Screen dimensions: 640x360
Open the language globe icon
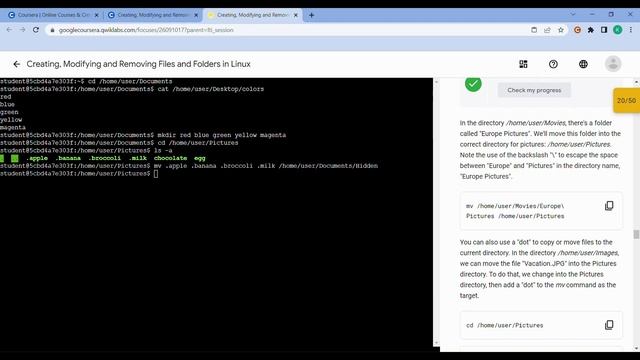click(x=583, y=64)
